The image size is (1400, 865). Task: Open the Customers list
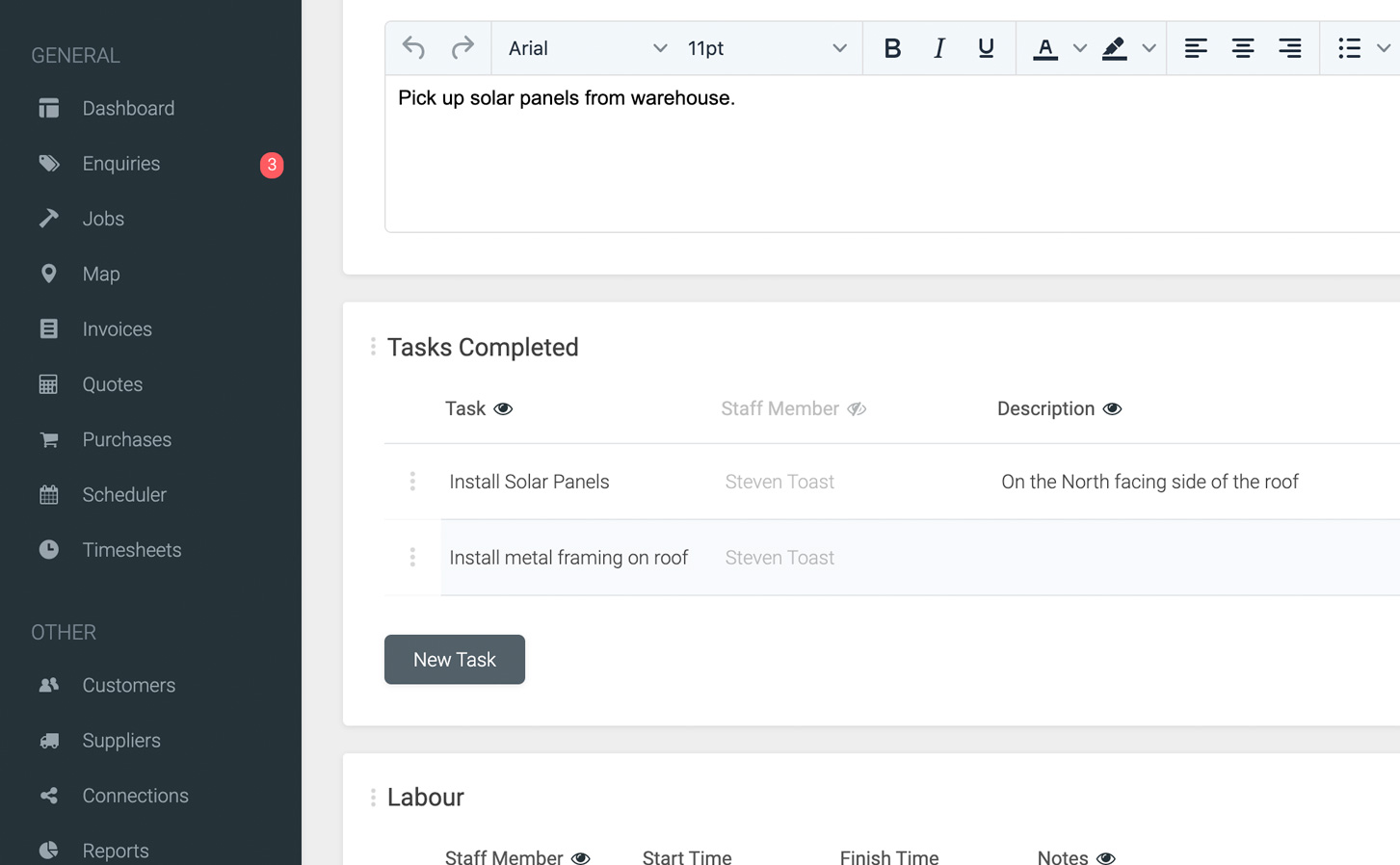click(x=128, y=685)
